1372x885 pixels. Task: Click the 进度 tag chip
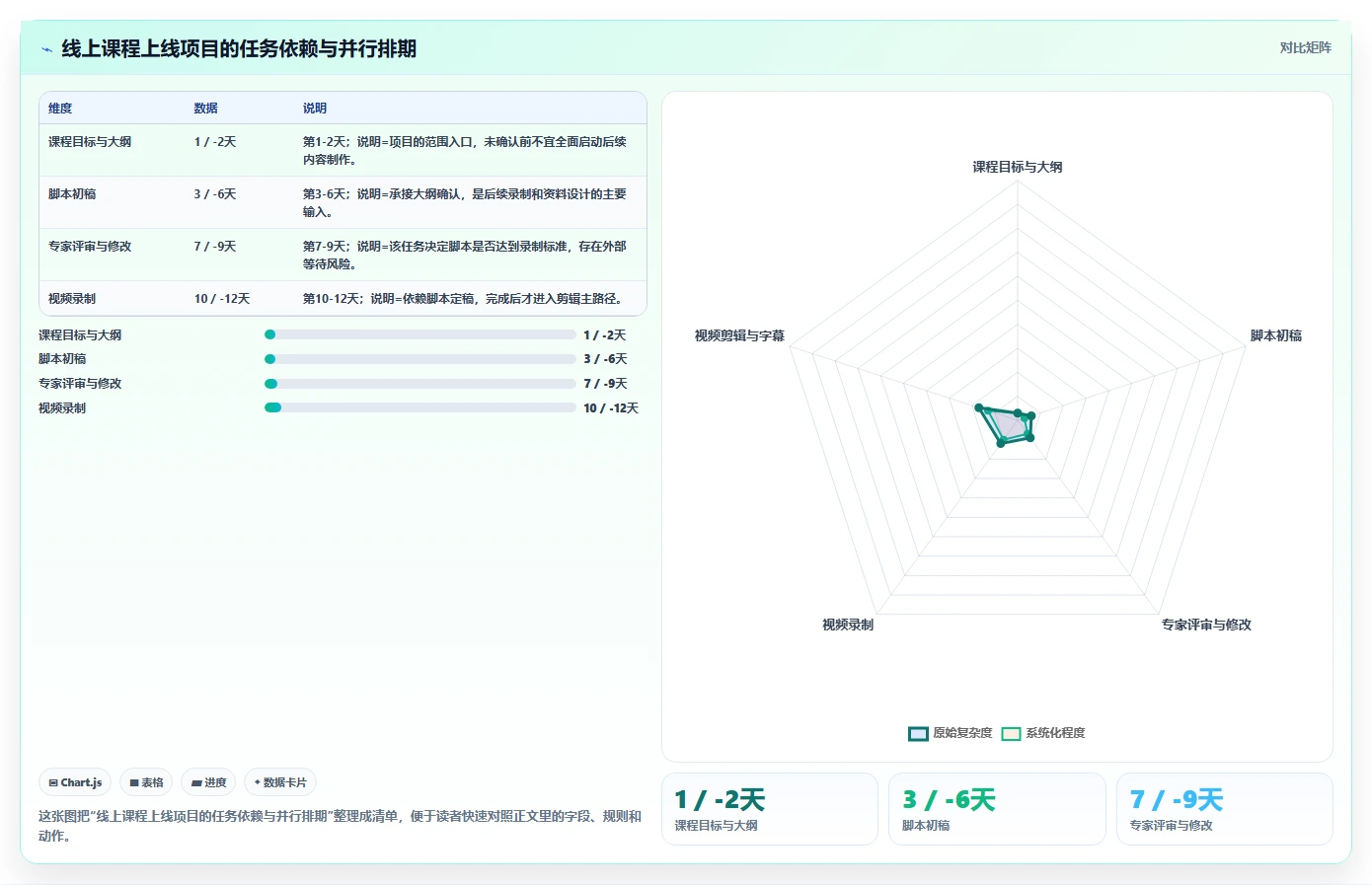click(208, 782)
